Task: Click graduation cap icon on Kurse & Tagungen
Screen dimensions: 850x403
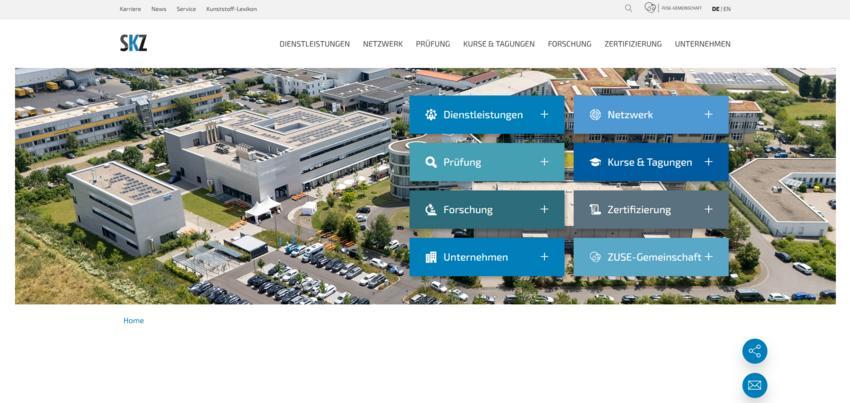Action: (595, 162)
